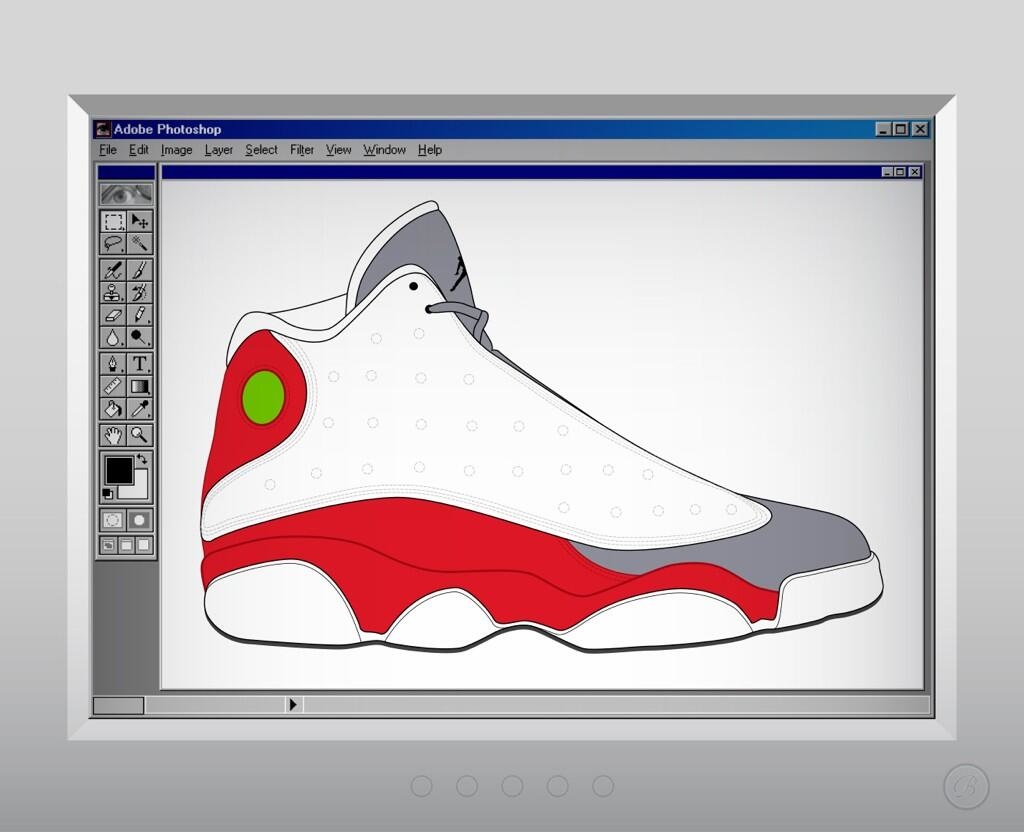The height and width of the screenshot is (832, 1024).
Task: Select the Rectangular Marquee tool
Action: pos(114,222)
